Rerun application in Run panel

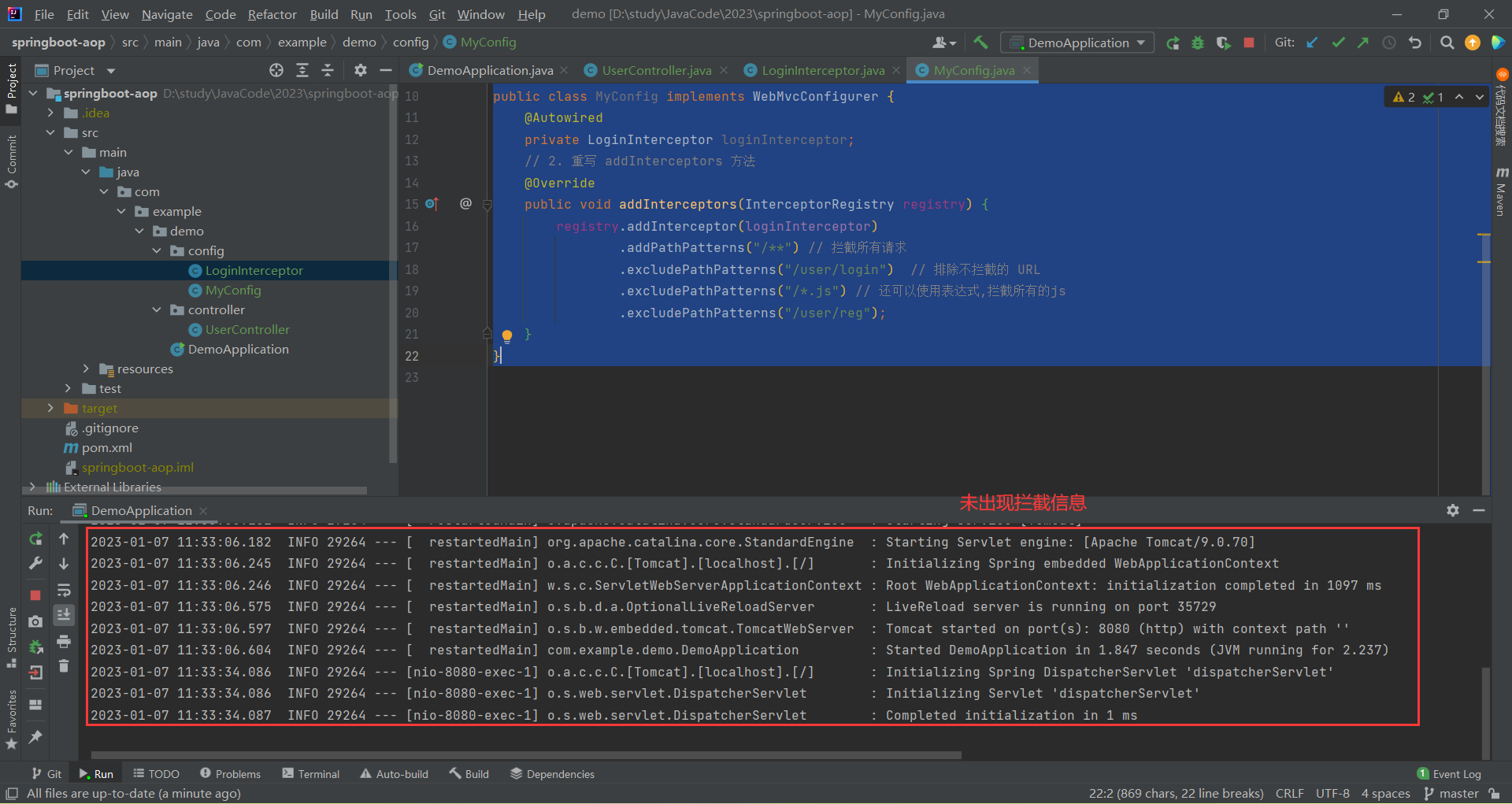coord(35,539)
